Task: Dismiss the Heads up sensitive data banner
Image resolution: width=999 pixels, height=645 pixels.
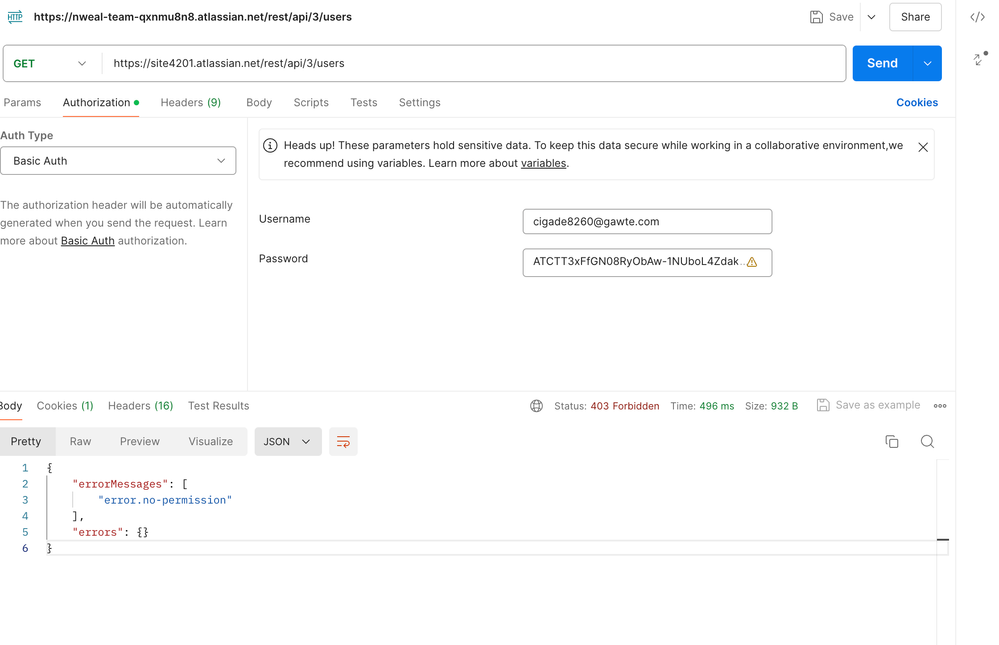Action: pyautogui.click(x=923, y=147)
